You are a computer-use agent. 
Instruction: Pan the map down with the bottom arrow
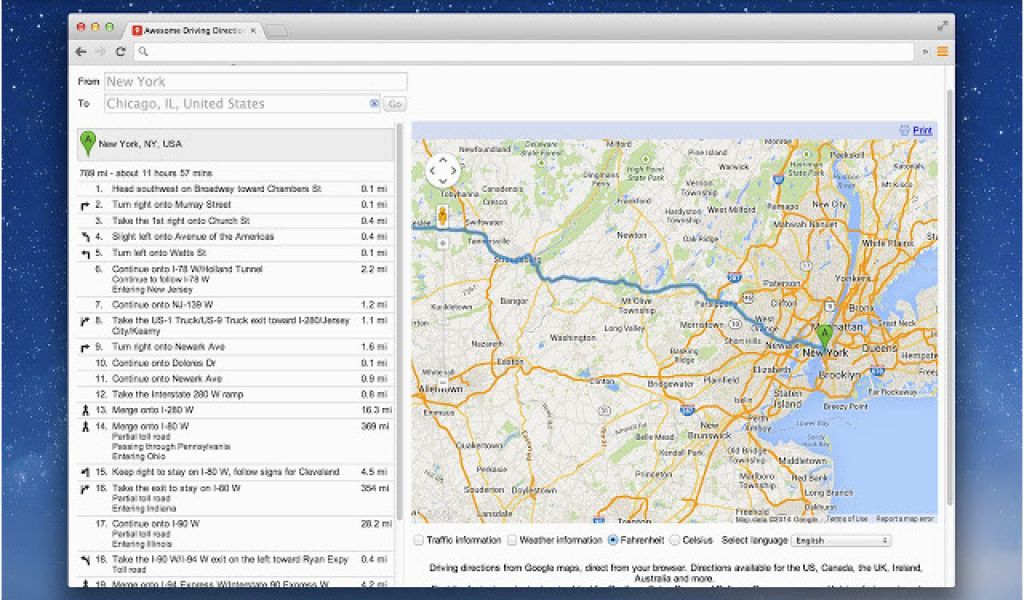click(x=443, y=182)
